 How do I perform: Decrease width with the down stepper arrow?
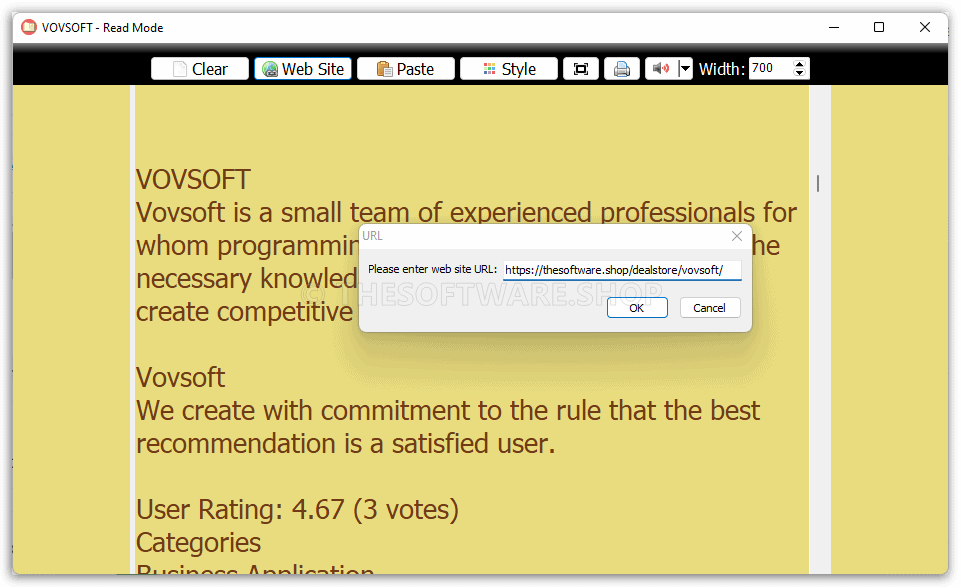pos(799,73)
